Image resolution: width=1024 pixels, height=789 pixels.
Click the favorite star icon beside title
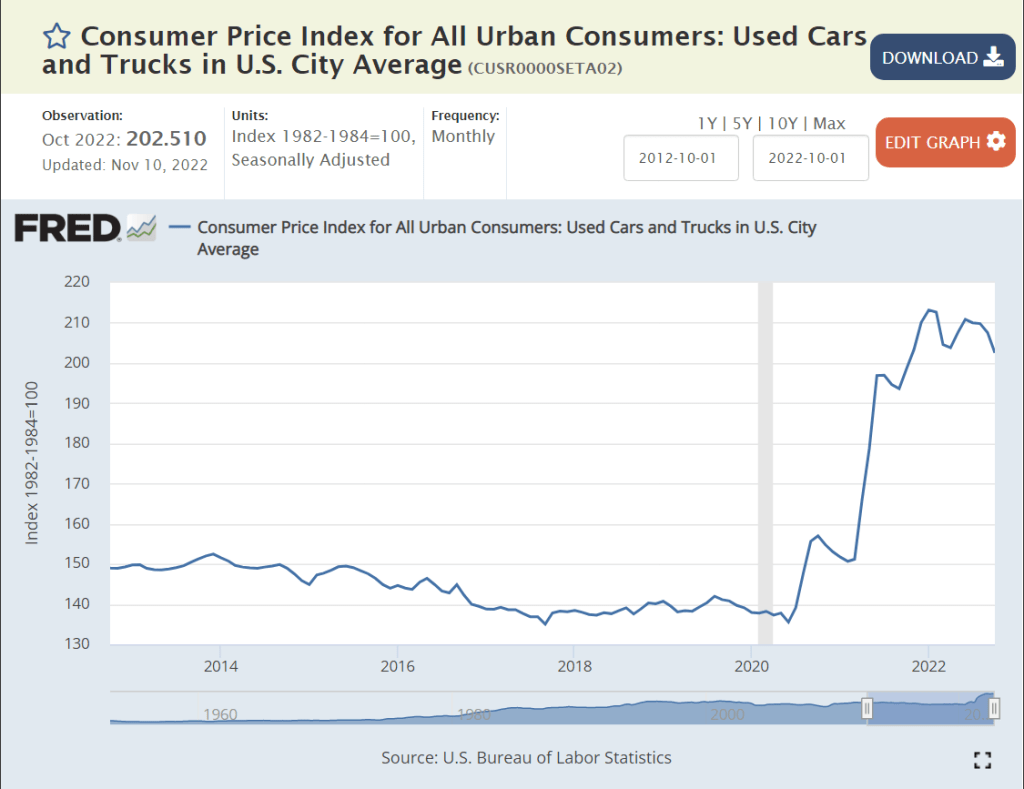click(x=57, y=37)
